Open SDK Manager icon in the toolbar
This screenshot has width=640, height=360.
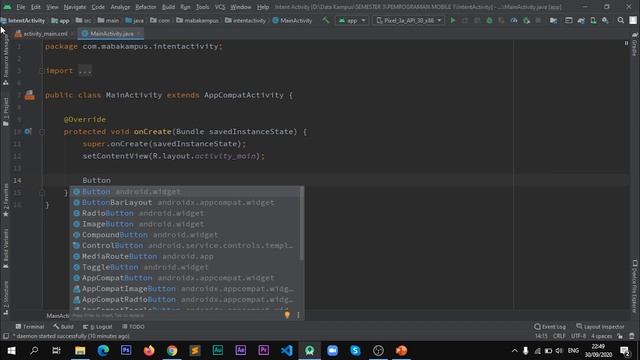[605, 20]
